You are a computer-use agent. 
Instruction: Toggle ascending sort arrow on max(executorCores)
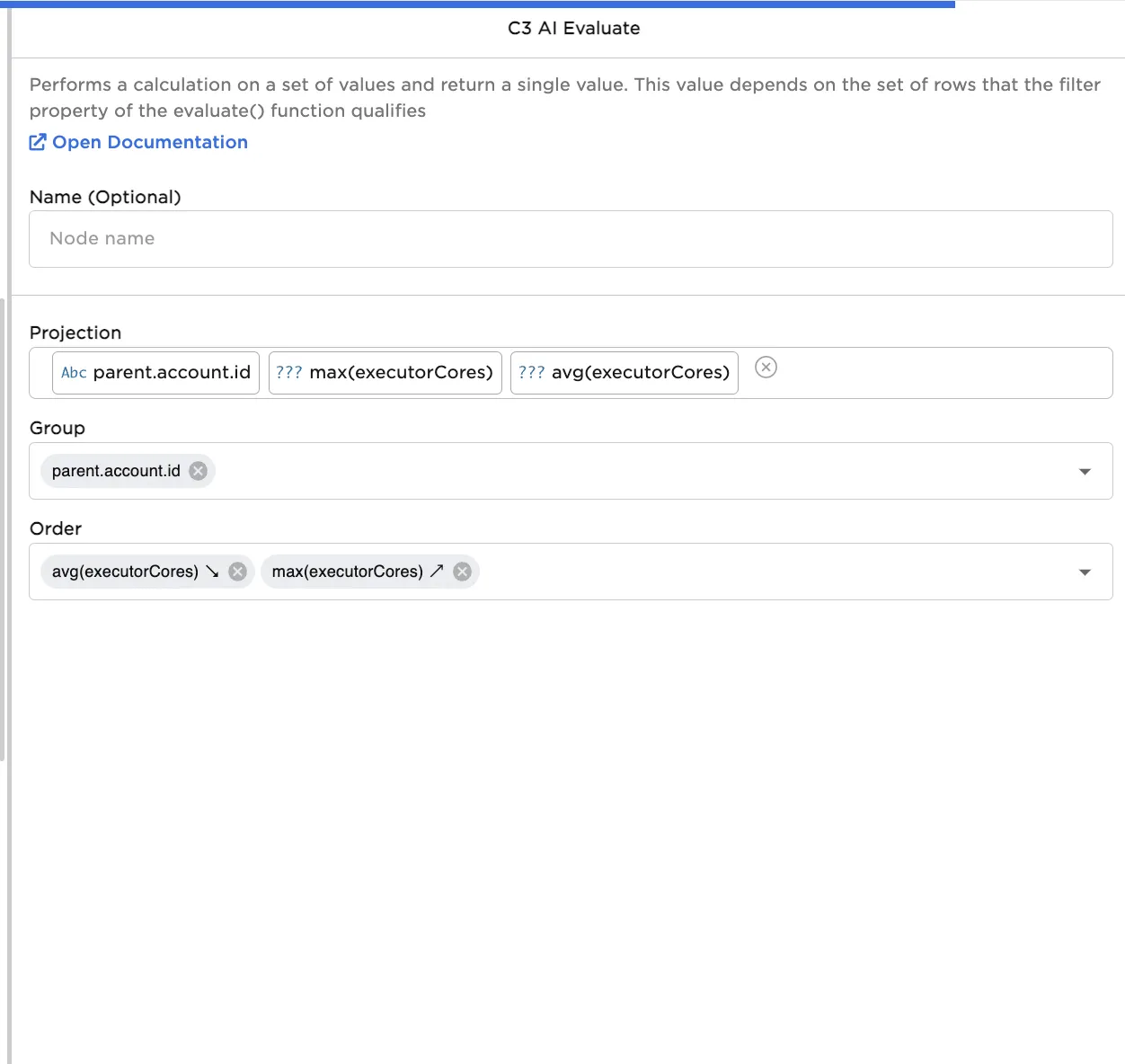coord(437,572)
